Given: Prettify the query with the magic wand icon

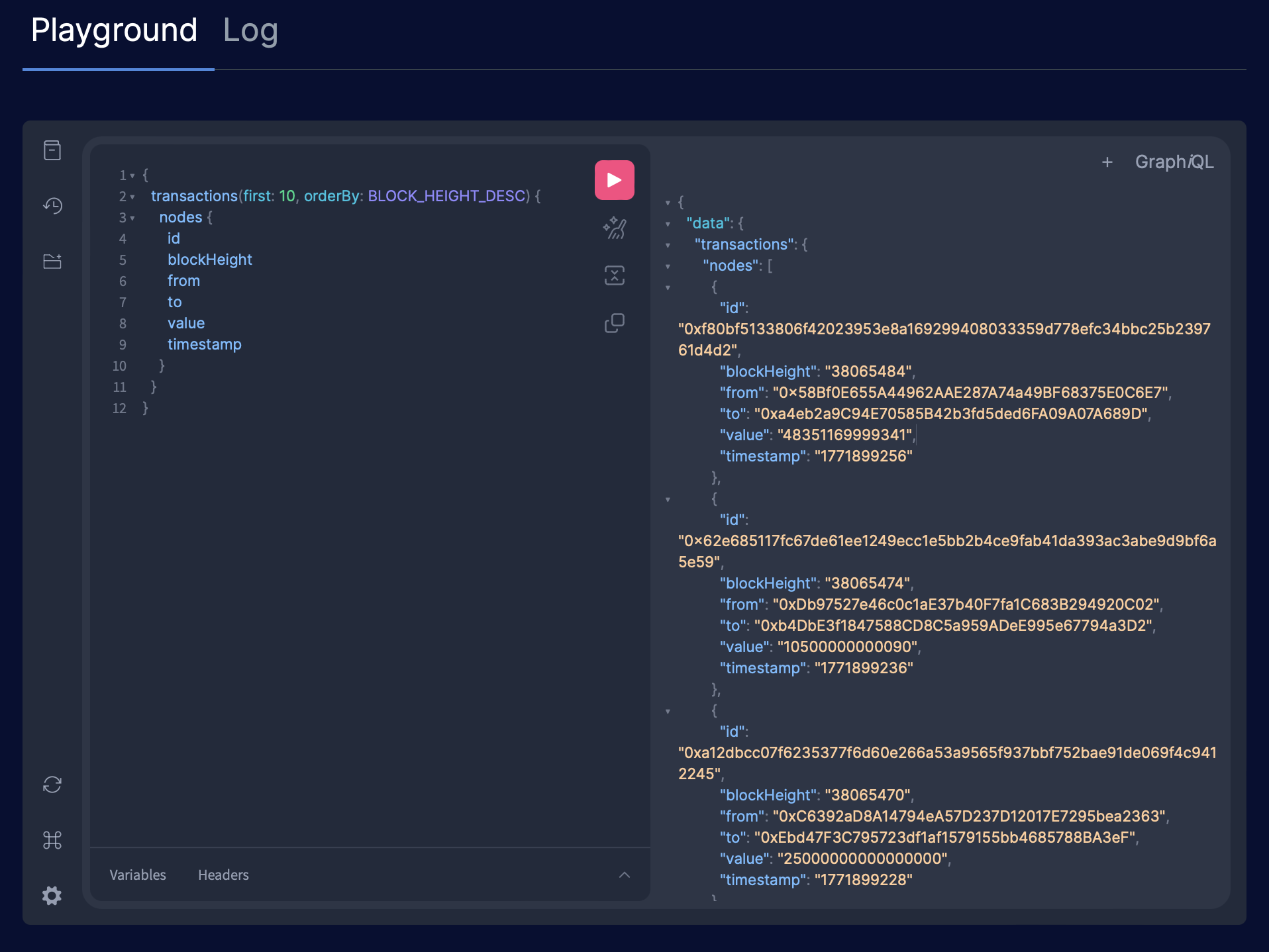Looking at the screenshot, I should [614, 228].
